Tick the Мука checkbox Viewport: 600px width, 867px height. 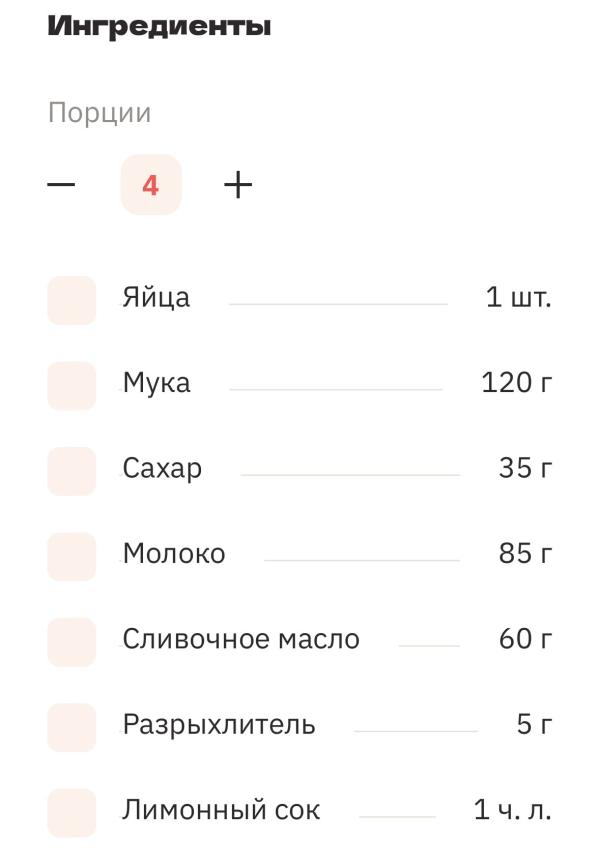click(72, 385)
